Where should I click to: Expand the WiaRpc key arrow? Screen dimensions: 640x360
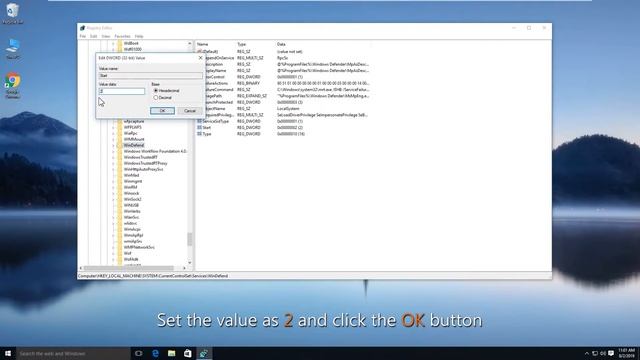click(x=113, y=133)
